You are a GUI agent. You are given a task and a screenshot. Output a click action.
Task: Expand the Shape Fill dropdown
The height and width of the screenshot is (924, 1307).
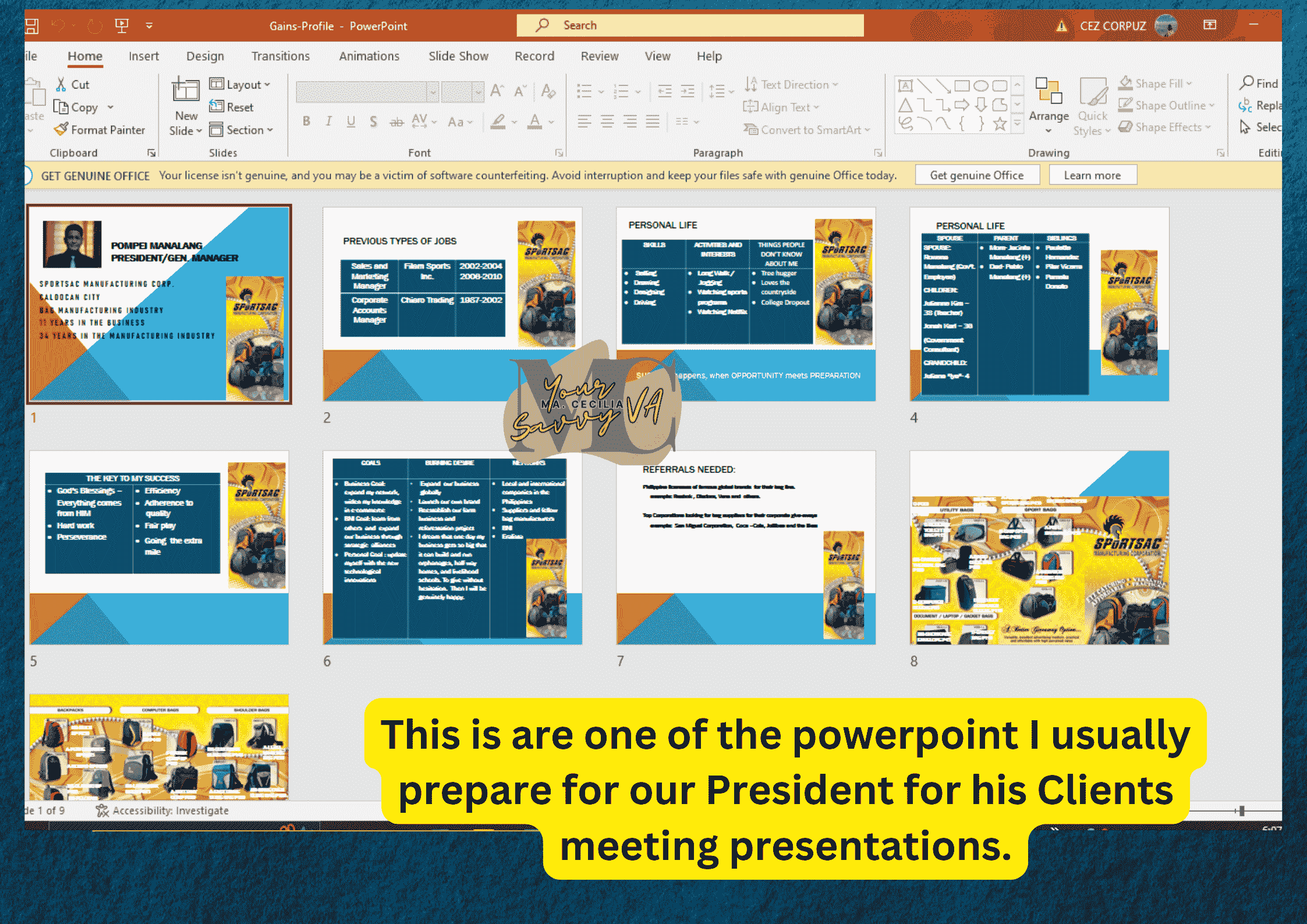point(1189,84)
